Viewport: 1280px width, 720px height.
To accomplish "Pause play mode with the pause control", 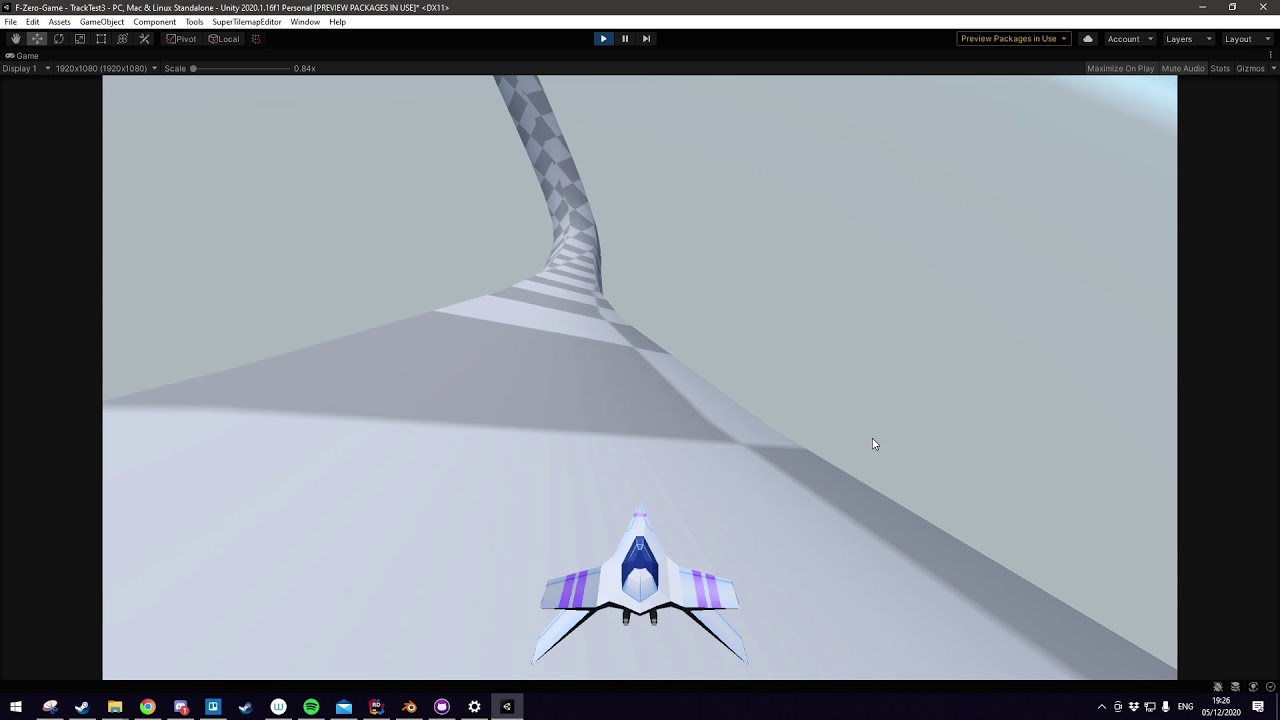I will point(624,38).
